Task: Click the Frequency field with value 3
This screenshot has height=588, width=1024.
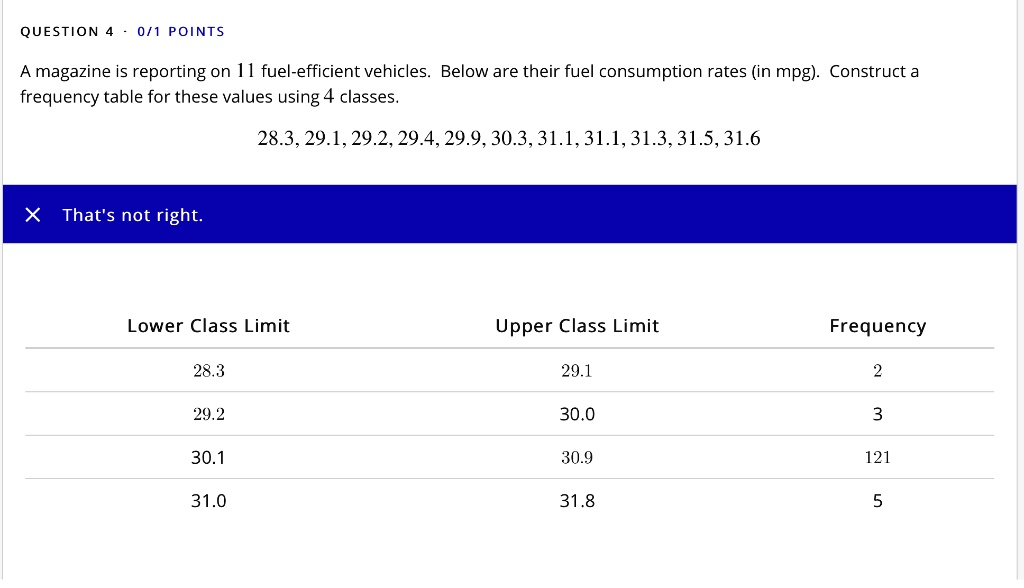Action: coord(877,414)
